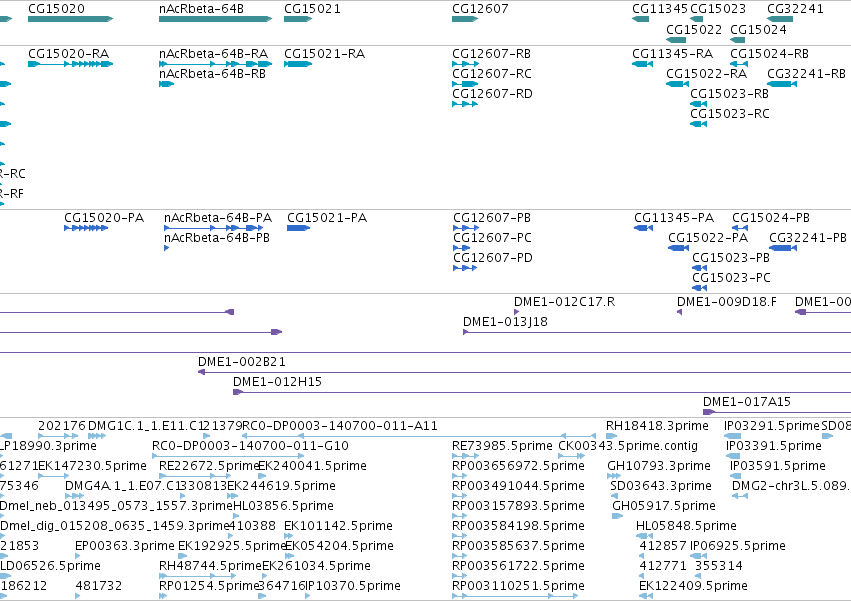Select protein nAcRbeta-64B-PB
The width and height of the screenshot is (851, 601).
tap(167, 248)
